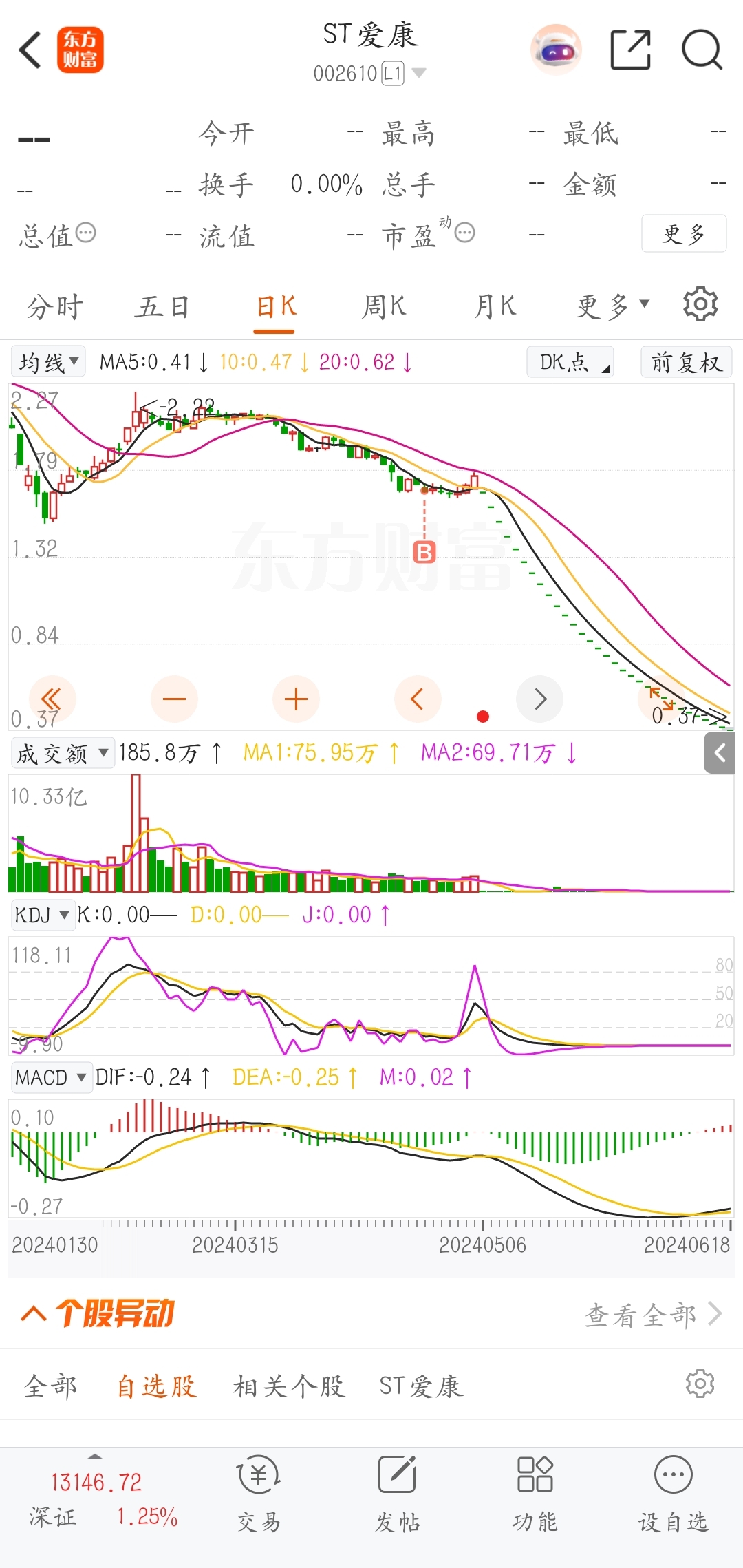The width and height of the screenshot is (743, 1568).
Task: Collapse the 个股异动 section
Action: [x=34, y=1314]
